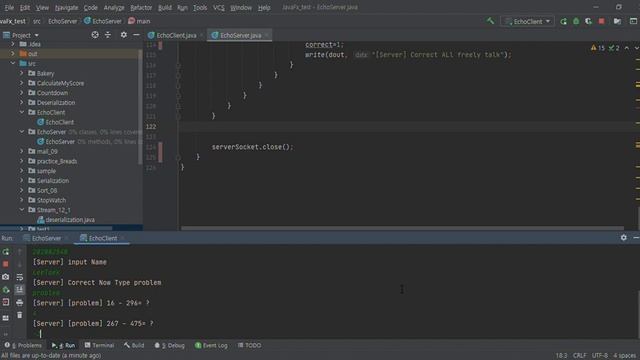Hide the Run panel with the minus icon

point(636,238)
